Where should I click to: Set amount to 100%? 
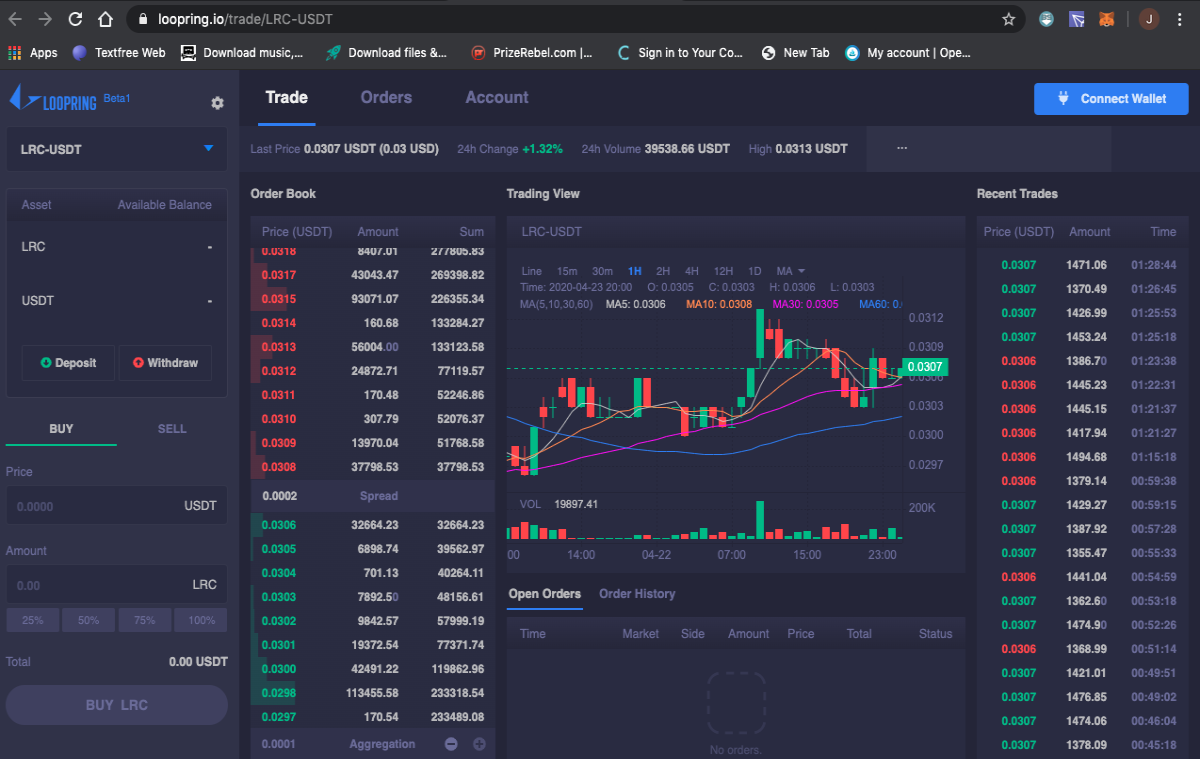coord(201,620)
